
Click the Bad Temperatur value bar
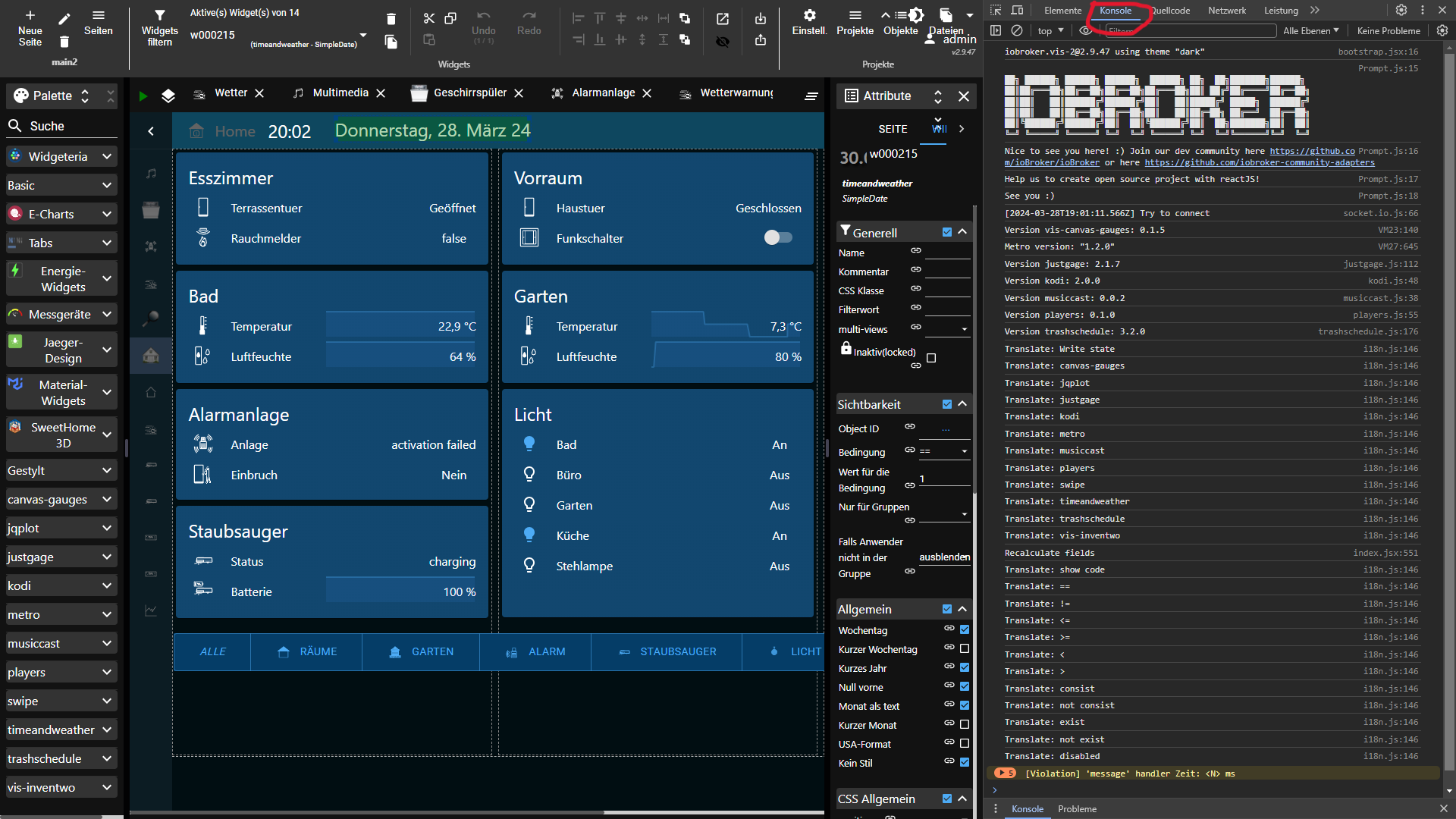(x=401, y=326)
